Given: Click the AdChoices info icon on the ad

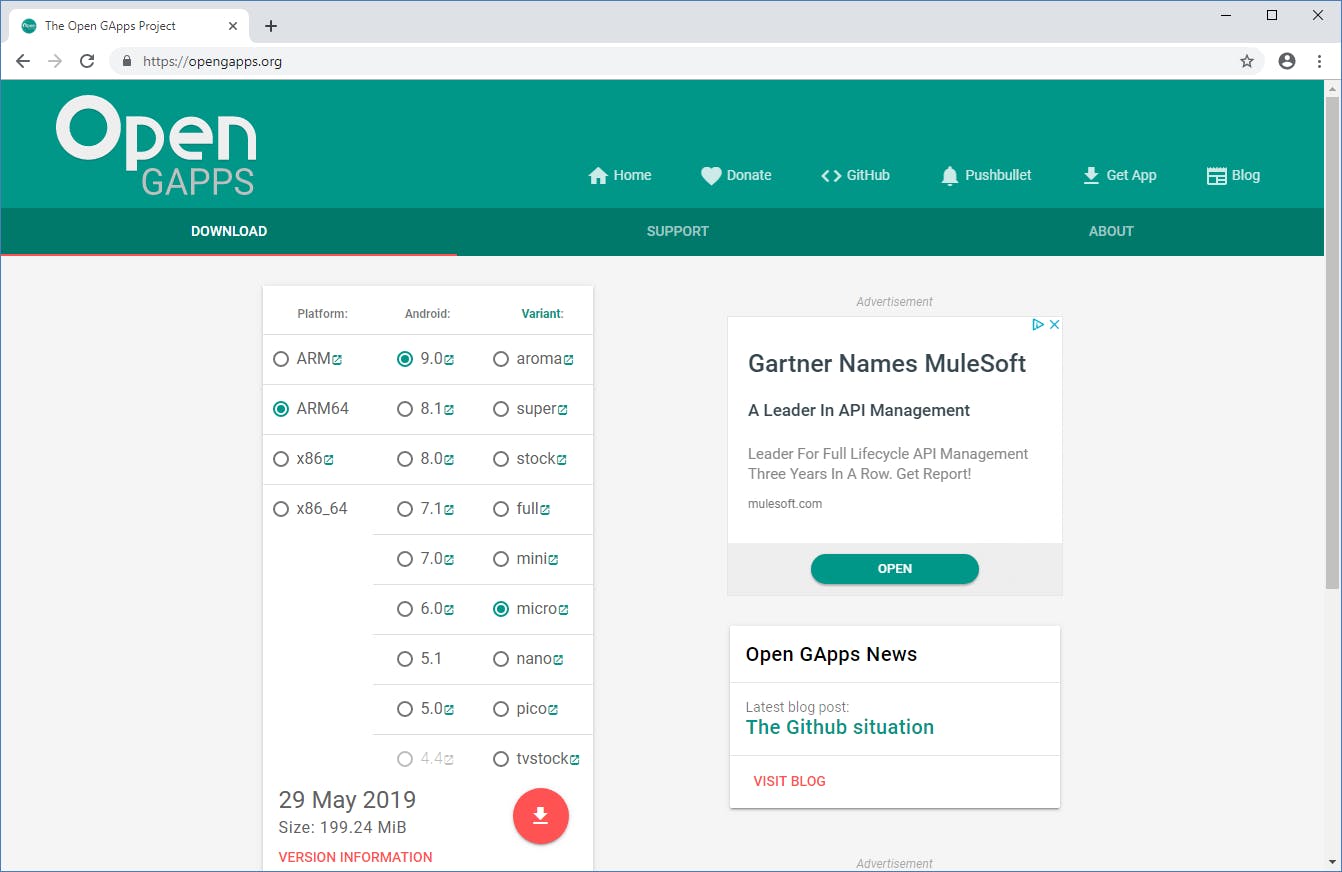Looking at the screenshot, I should (1038, 324).
